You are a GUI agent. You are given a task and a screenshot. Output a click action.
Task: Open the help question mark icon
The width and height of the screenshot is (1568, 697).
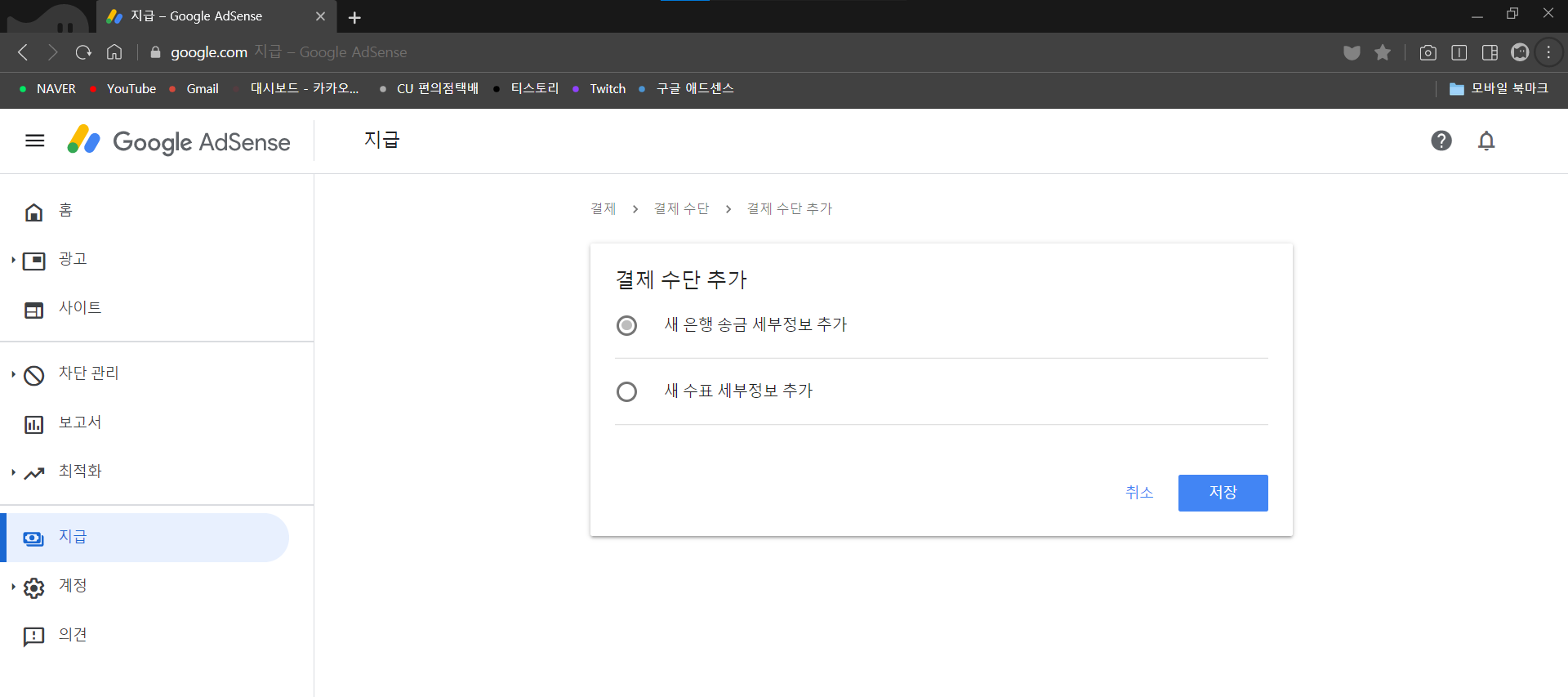tap(1441, 141)
